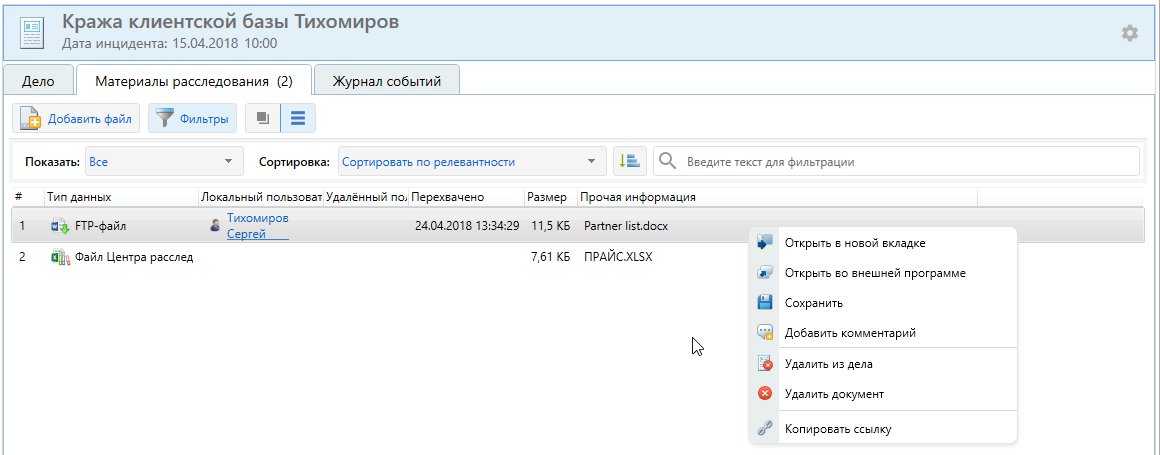
Task: Click the filter text input field
Action: tap(897, 161)
